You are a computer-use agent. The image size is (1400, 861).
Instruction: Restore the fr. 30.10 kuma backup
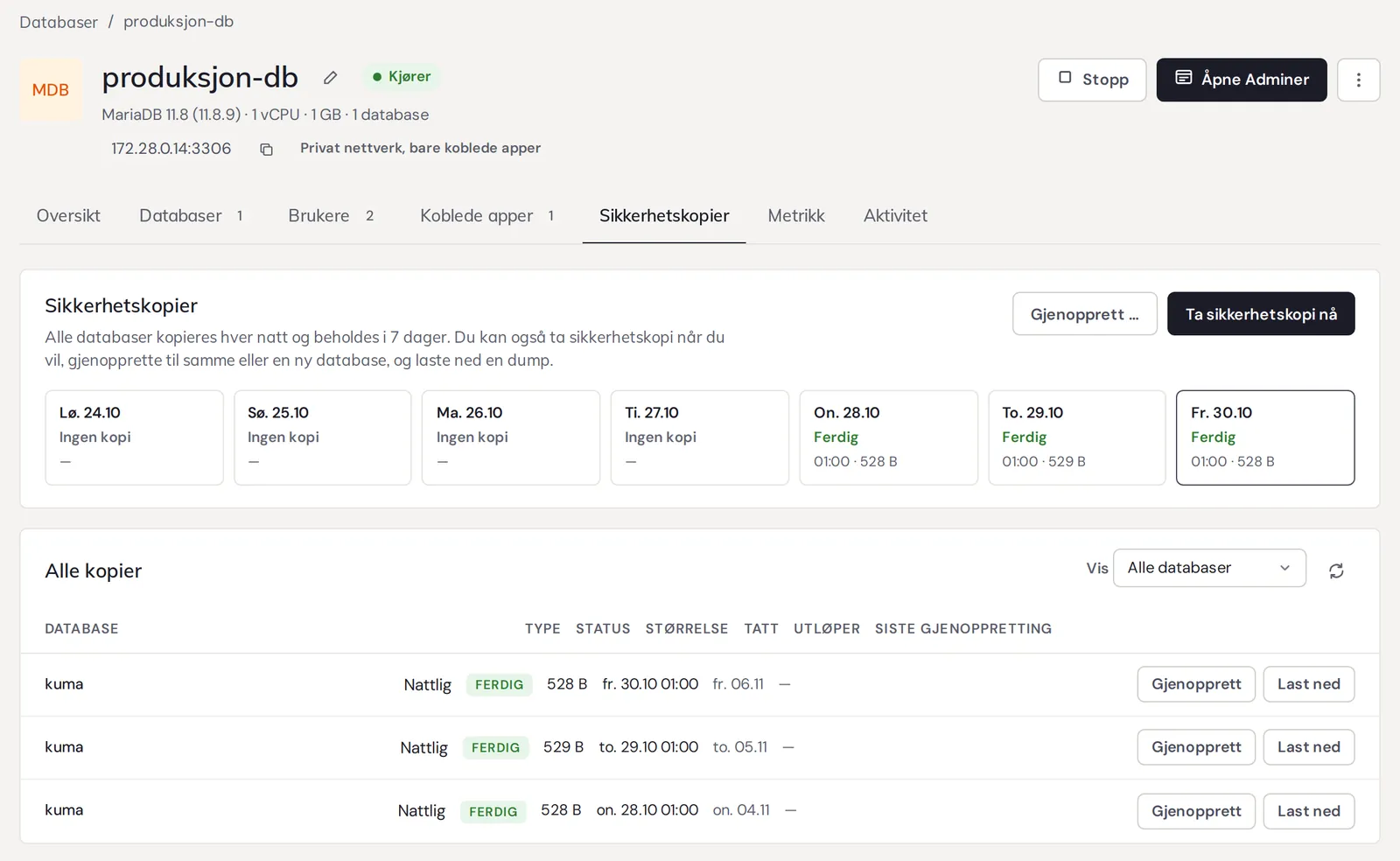[1196, 684]
